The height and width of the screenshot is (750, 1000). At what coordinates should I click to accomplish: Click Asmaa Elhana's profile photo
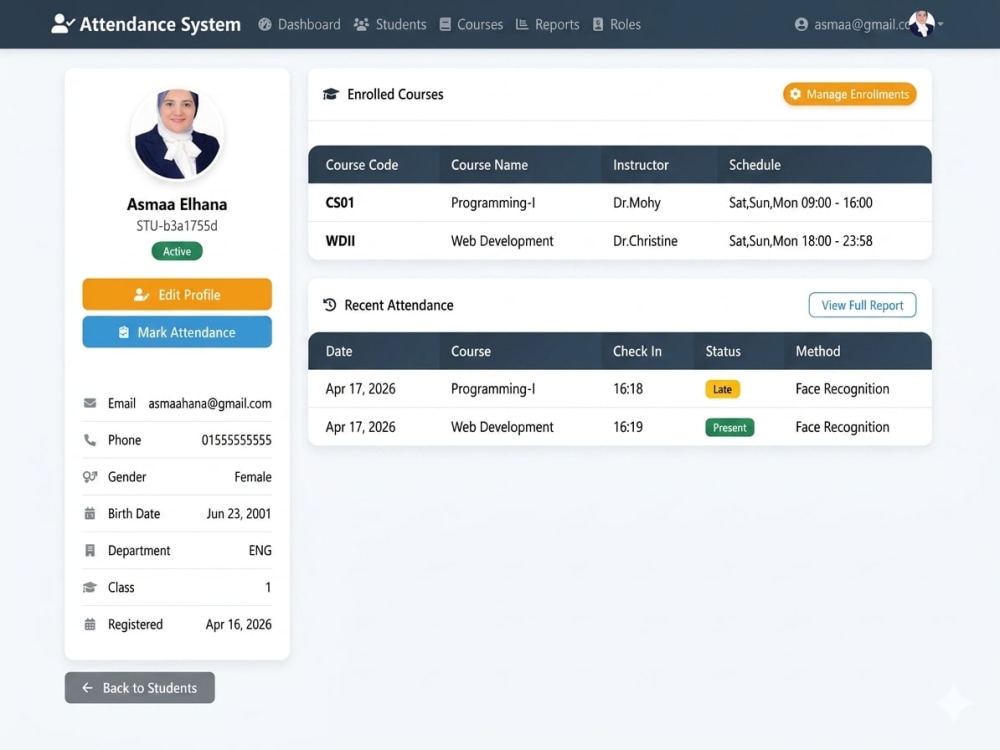[x=177, y=134]
